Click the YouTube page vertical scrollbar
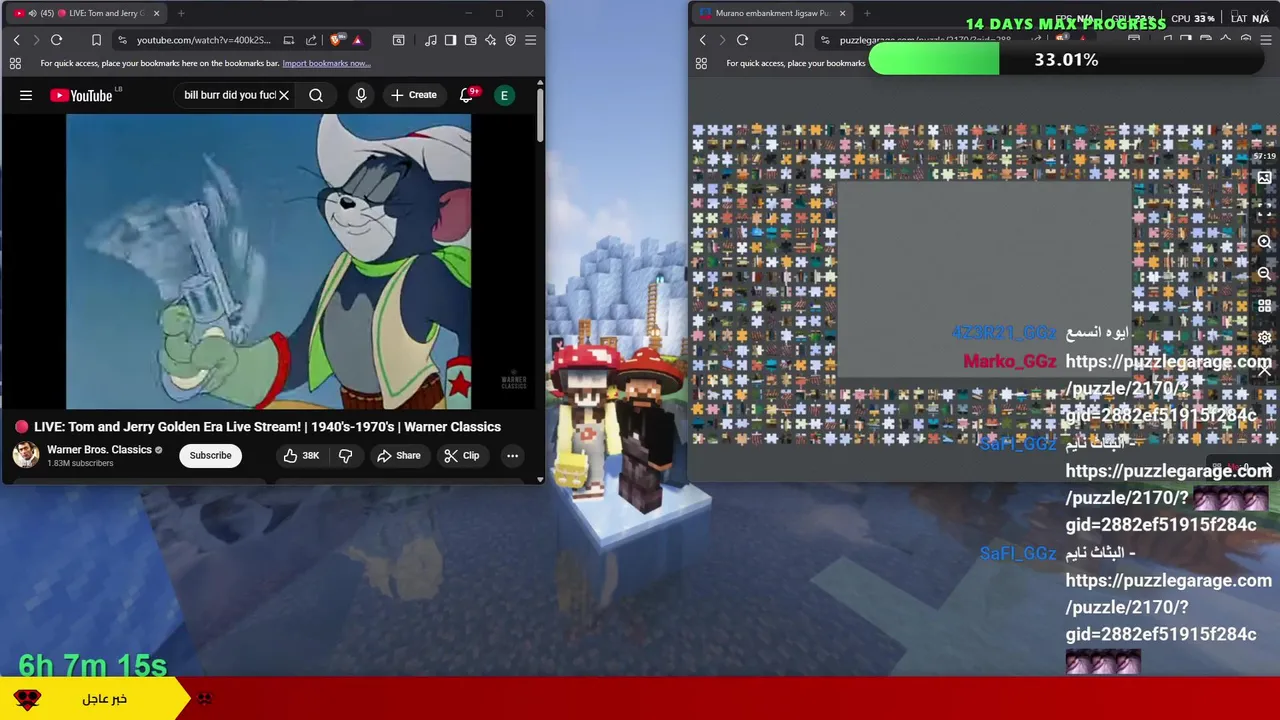Viewport: 1280px width, 720px height. coord(540,115)
